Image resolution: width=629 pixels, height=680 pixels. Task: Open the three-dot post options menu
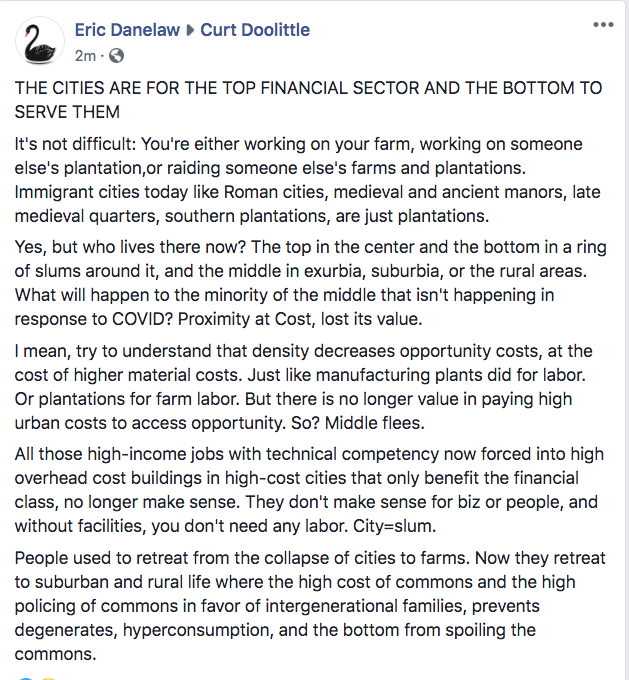pyautogui.click(x=603, y=25)
